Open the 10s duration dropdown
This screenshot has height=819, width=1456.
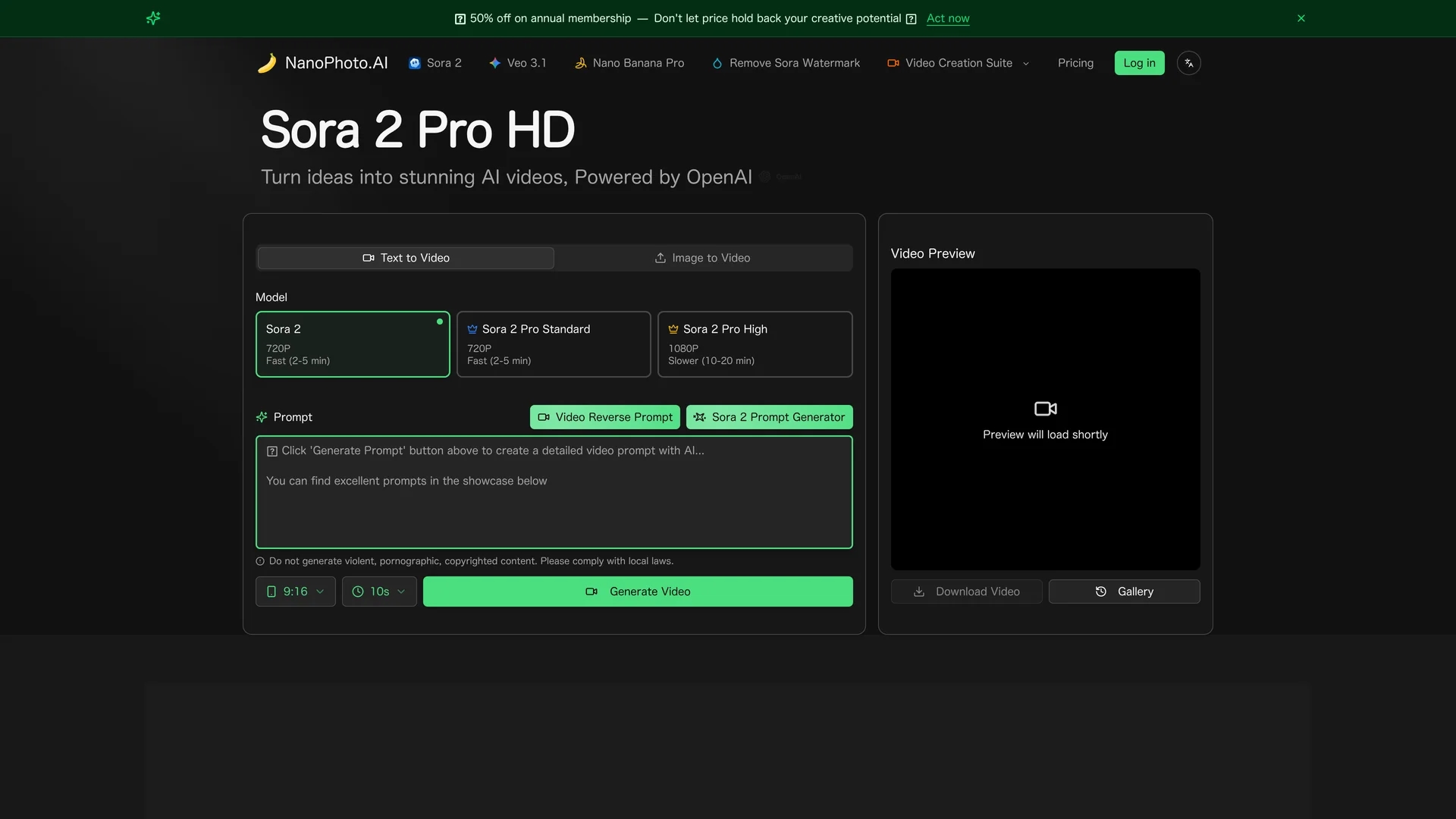[379, 591]
